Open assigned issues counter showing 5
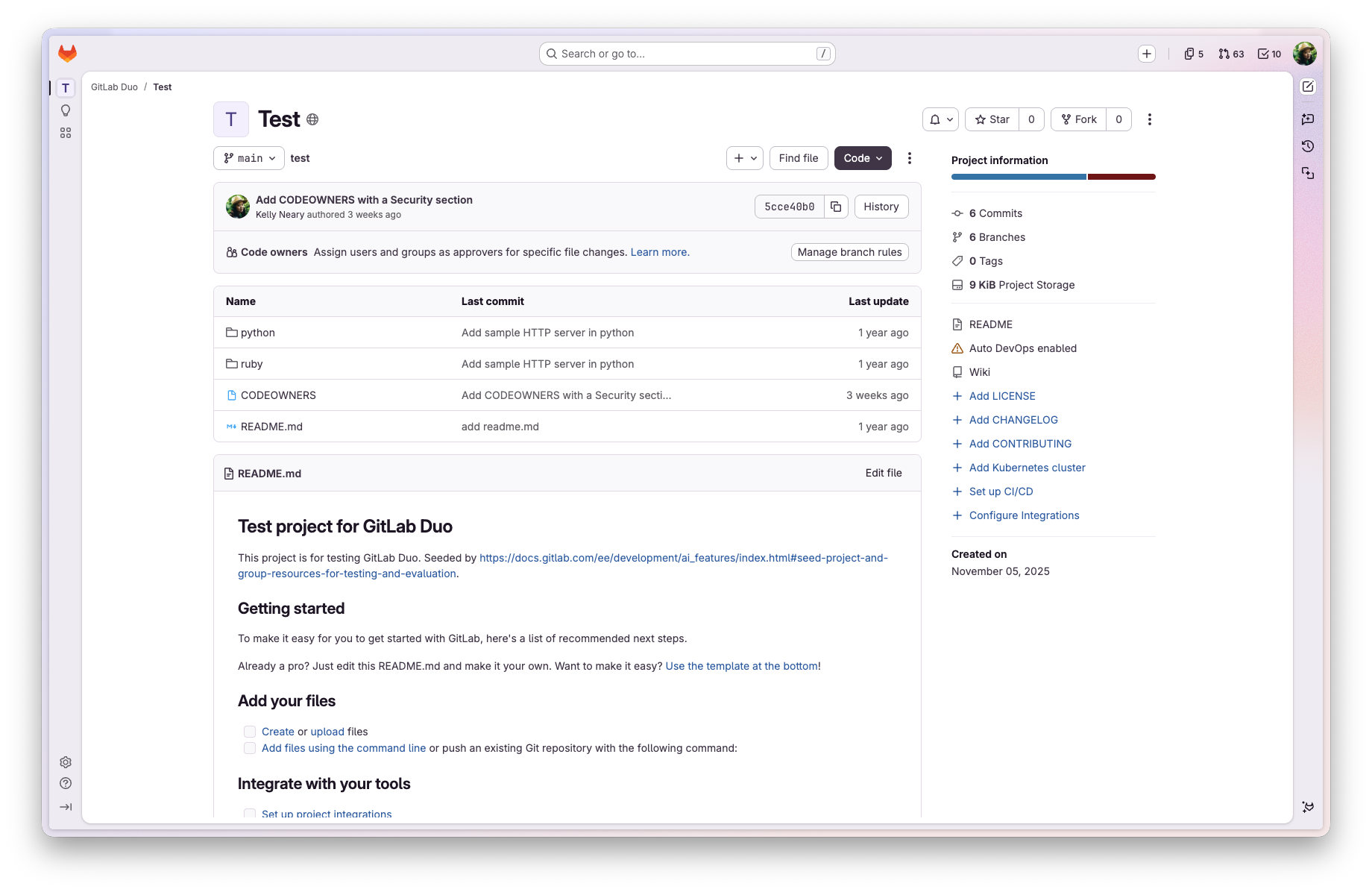Image resolution: width=1372 pixels, height=892 pixels. 1194,54
